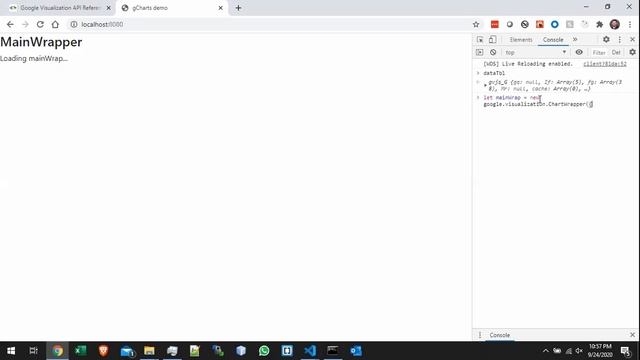Open DevTools settings gear in tab bar
The image size is (640, 360).
pos(606,40)
